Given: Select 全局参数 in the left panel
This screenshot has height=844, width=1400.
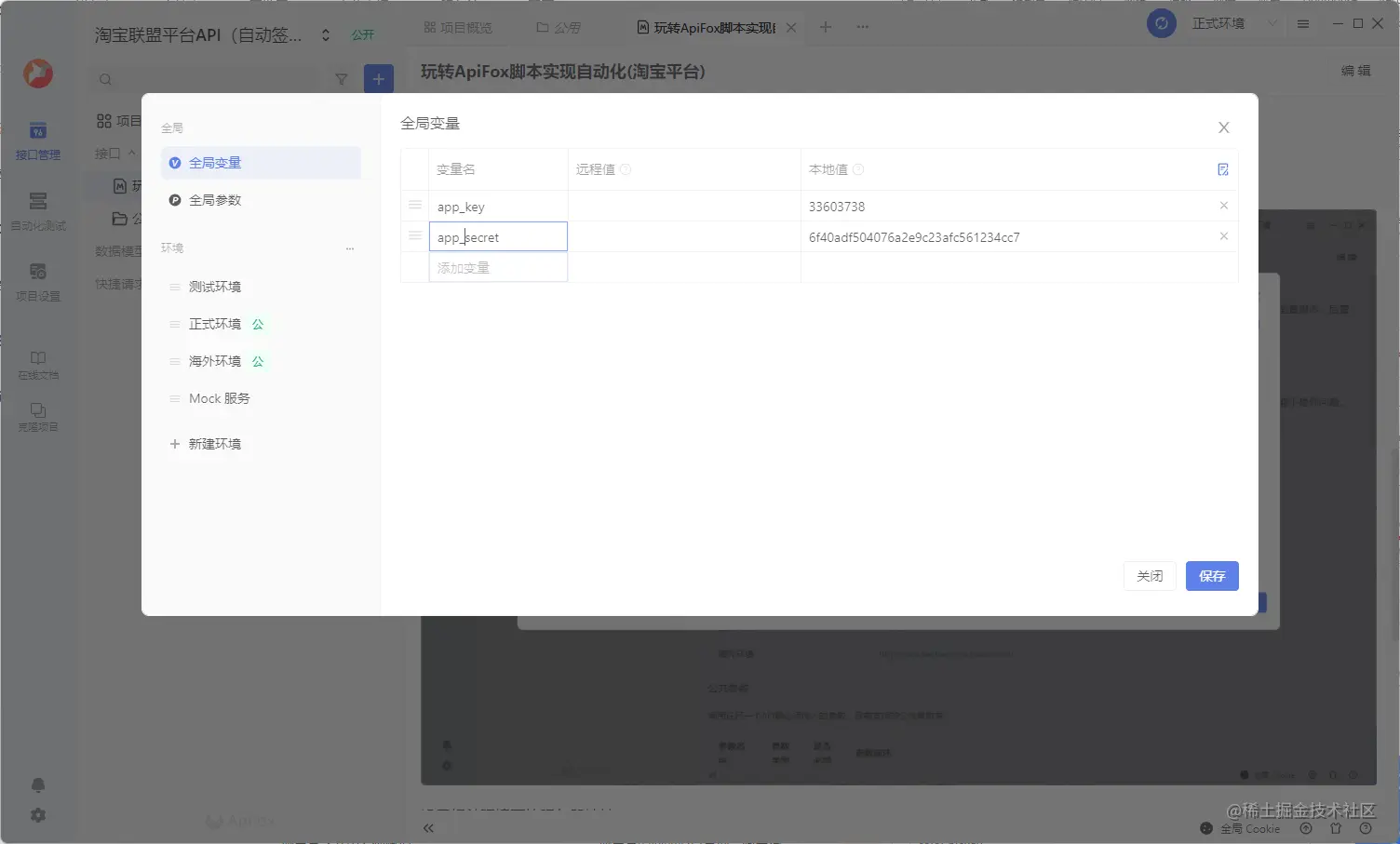Looking at the screenshot, I should pyautogui.click(x=215, y=199).
